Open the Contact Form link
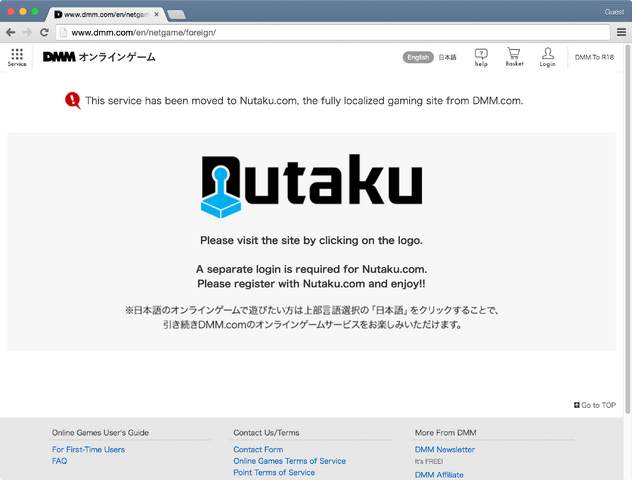 (x=258, y=449)
